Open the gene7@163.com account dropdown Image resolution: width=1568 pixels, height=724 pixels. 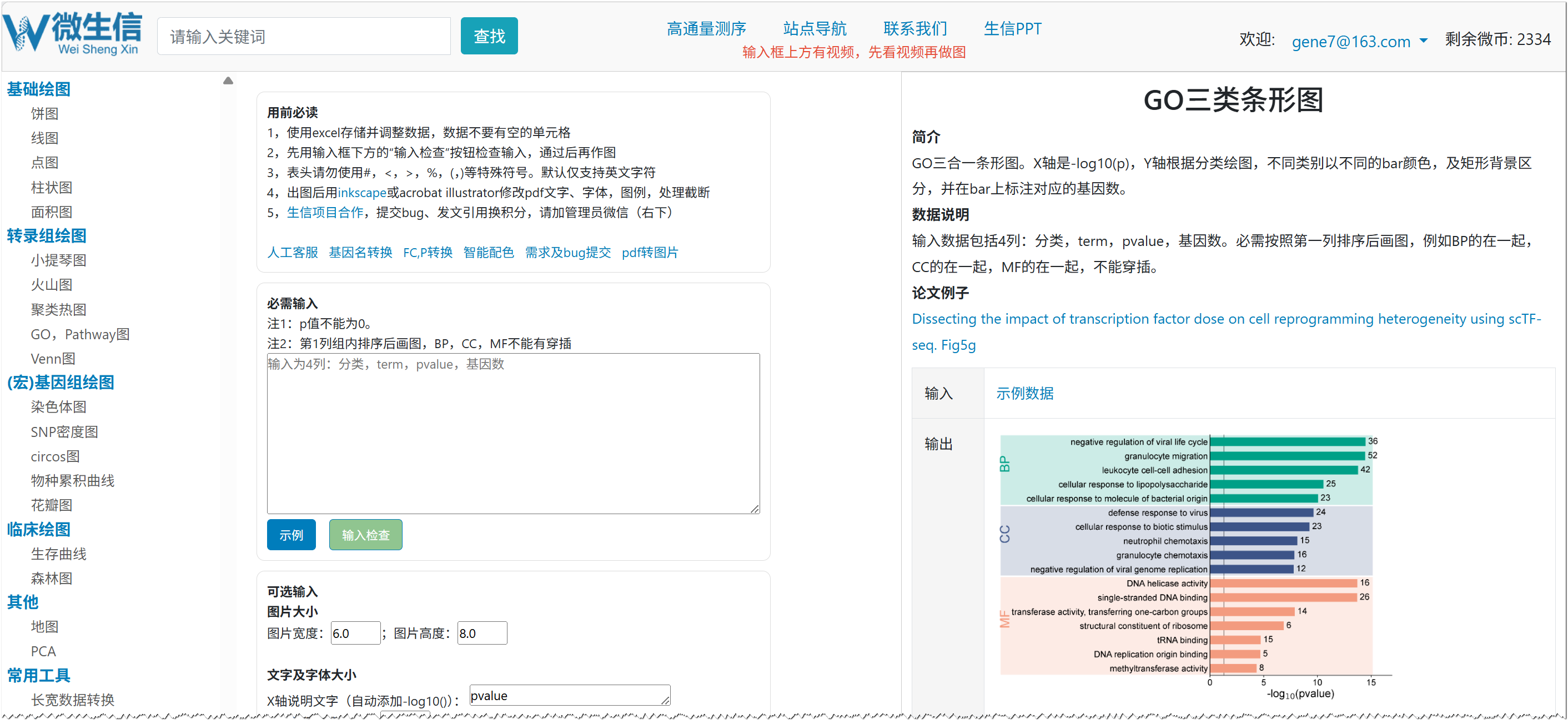(x=1359, y=42)
